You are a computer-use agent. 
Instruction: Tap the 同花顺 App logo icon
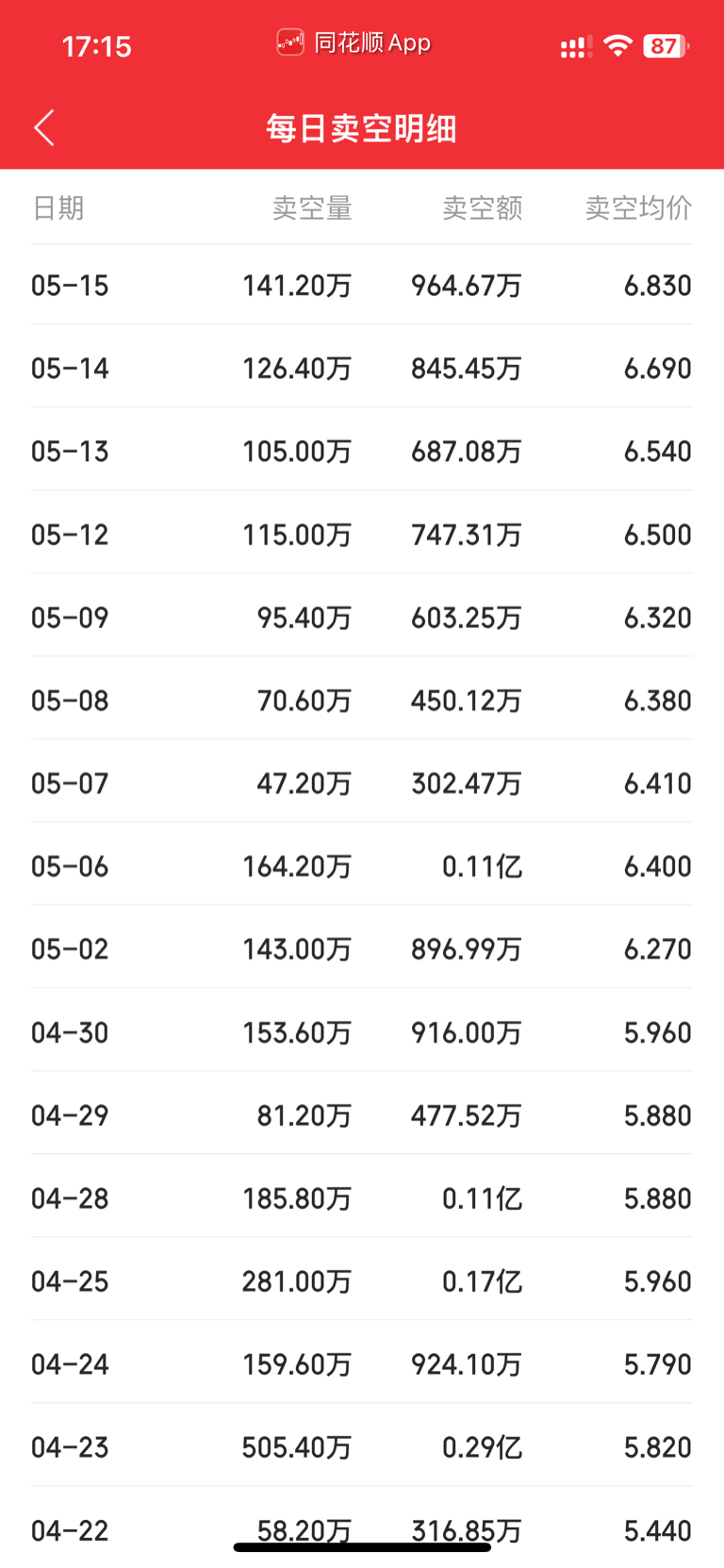pyautogui.click(x=290, y=42)
